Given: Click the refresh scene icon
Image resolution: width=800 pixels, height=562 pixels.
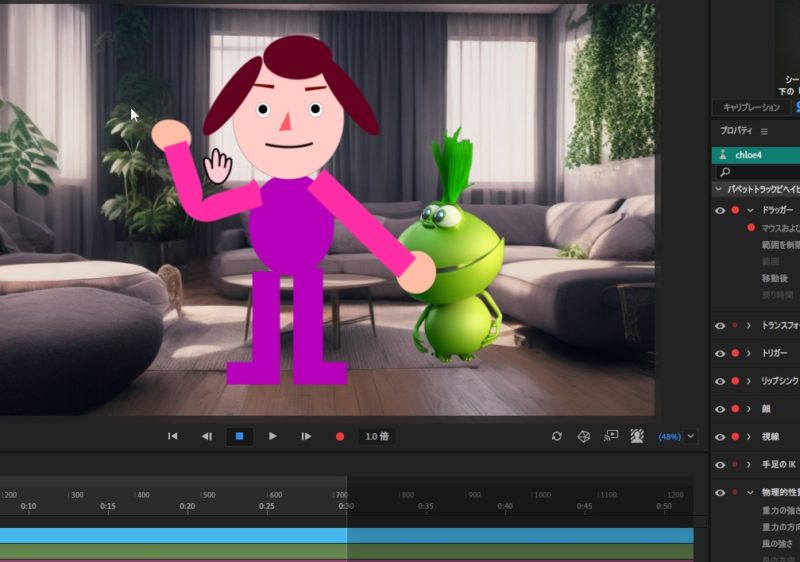Looking at the screenshot, I should pyautogui.click(x=557, y=436).
